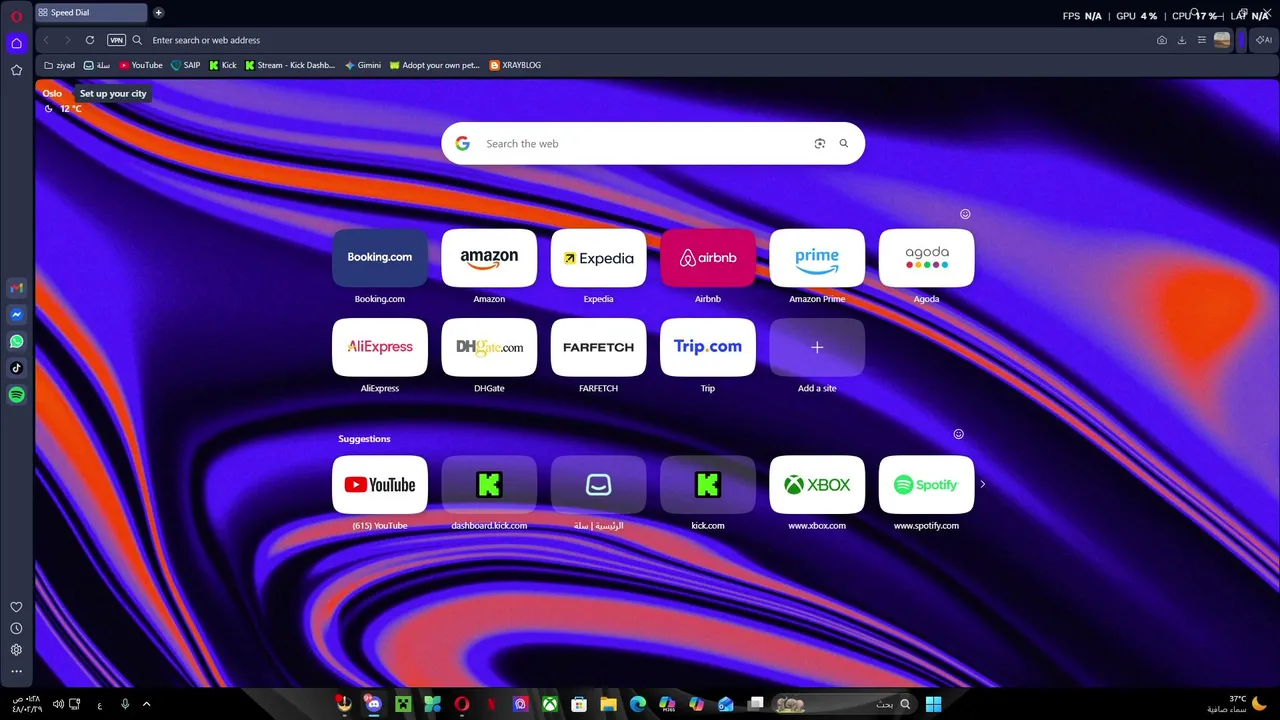Open the Gimini bookmark
The height and width of the screenshot is (720, 1280).
363,65
